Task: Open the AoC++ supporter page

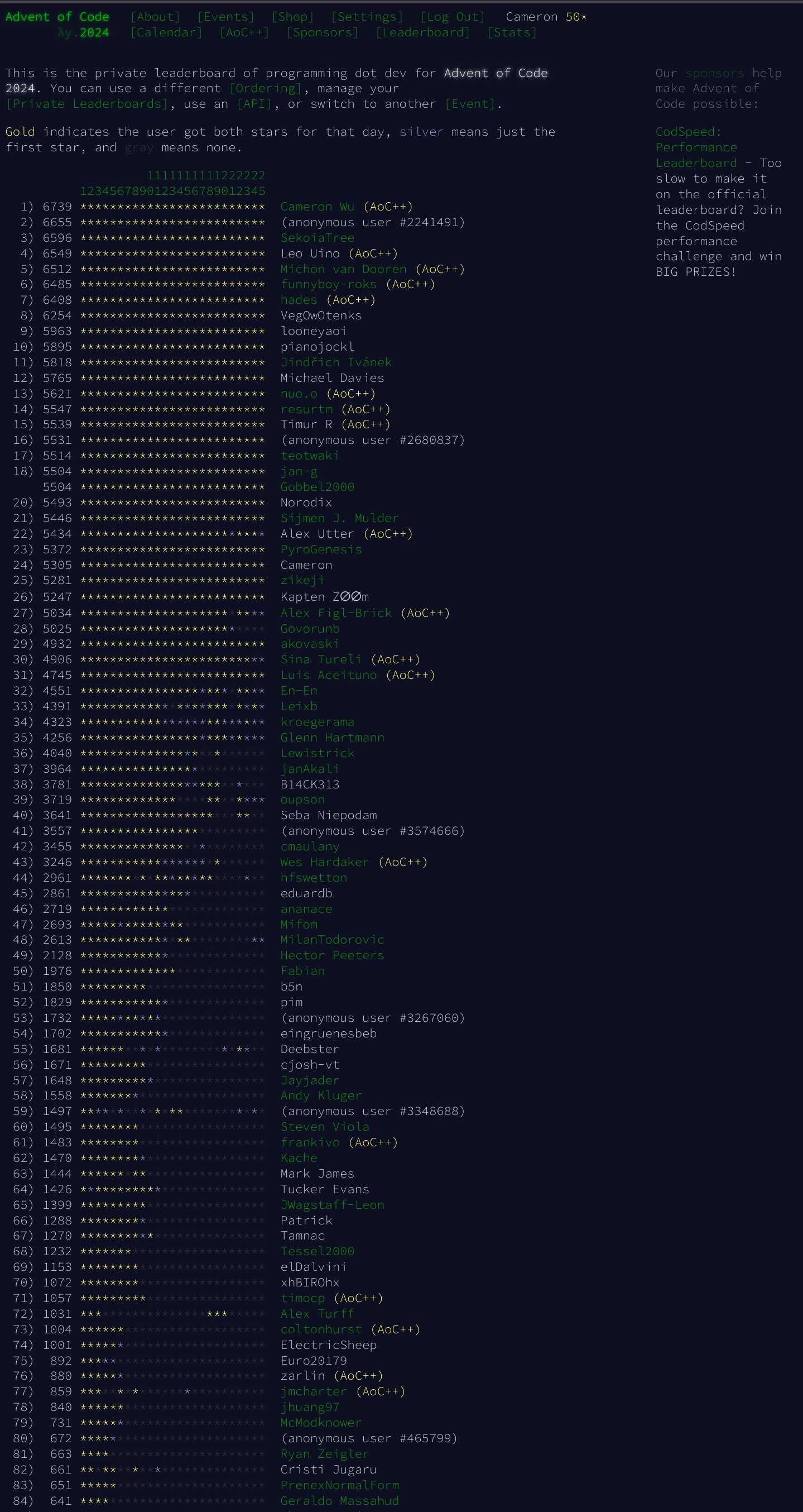Action: tap(244, 32)
